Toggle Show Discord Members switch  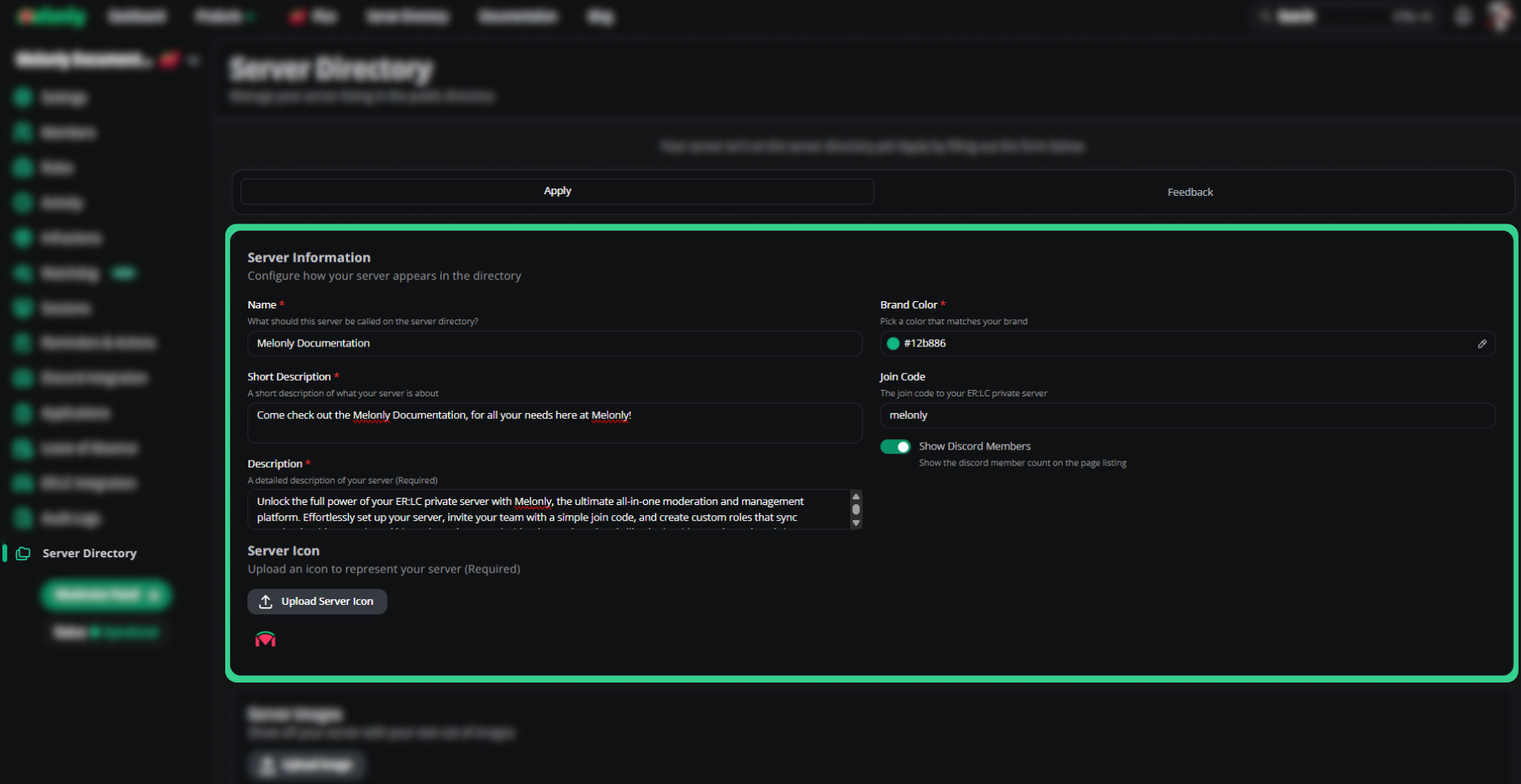click(895, 446)
